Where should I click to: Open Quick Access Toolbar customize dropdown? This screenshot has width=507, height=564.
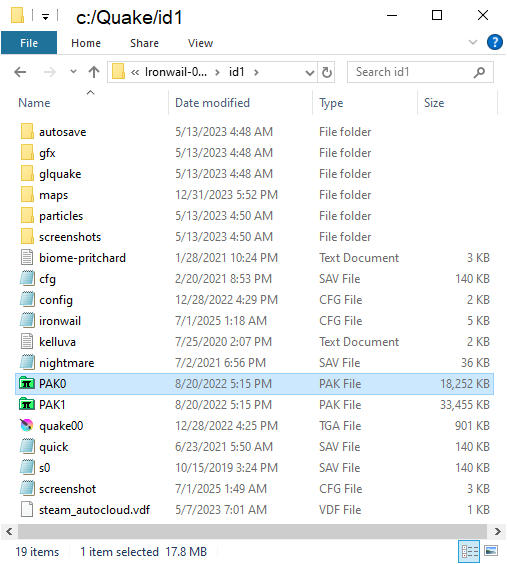pos(45,17)
